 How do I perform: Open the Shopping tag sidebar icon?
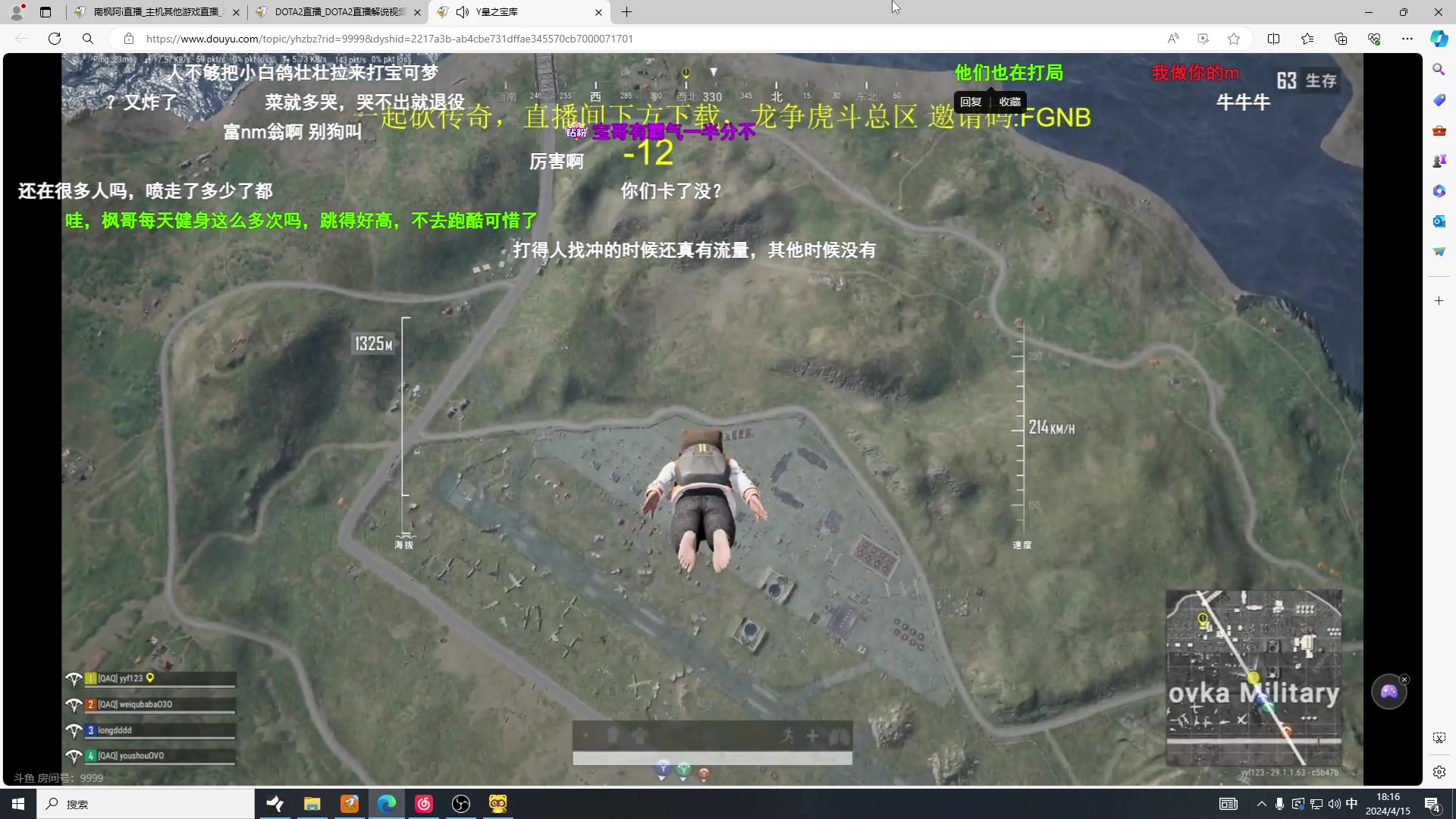tap(1439, 100)
